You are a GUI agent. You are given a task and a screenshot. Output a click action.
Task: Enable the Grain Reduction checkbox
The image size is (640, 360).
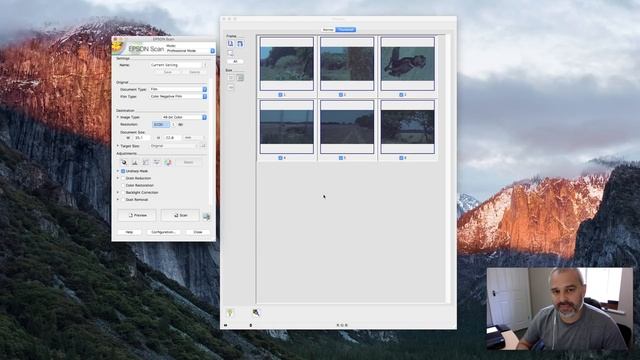123,178
